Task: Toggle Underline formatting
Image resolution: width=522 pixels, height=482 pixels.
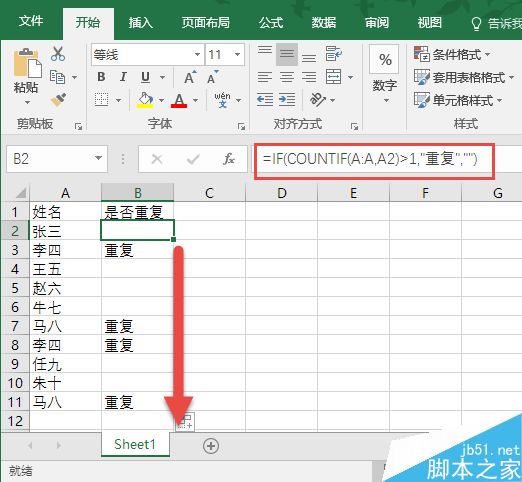Action: pos(145,77)
